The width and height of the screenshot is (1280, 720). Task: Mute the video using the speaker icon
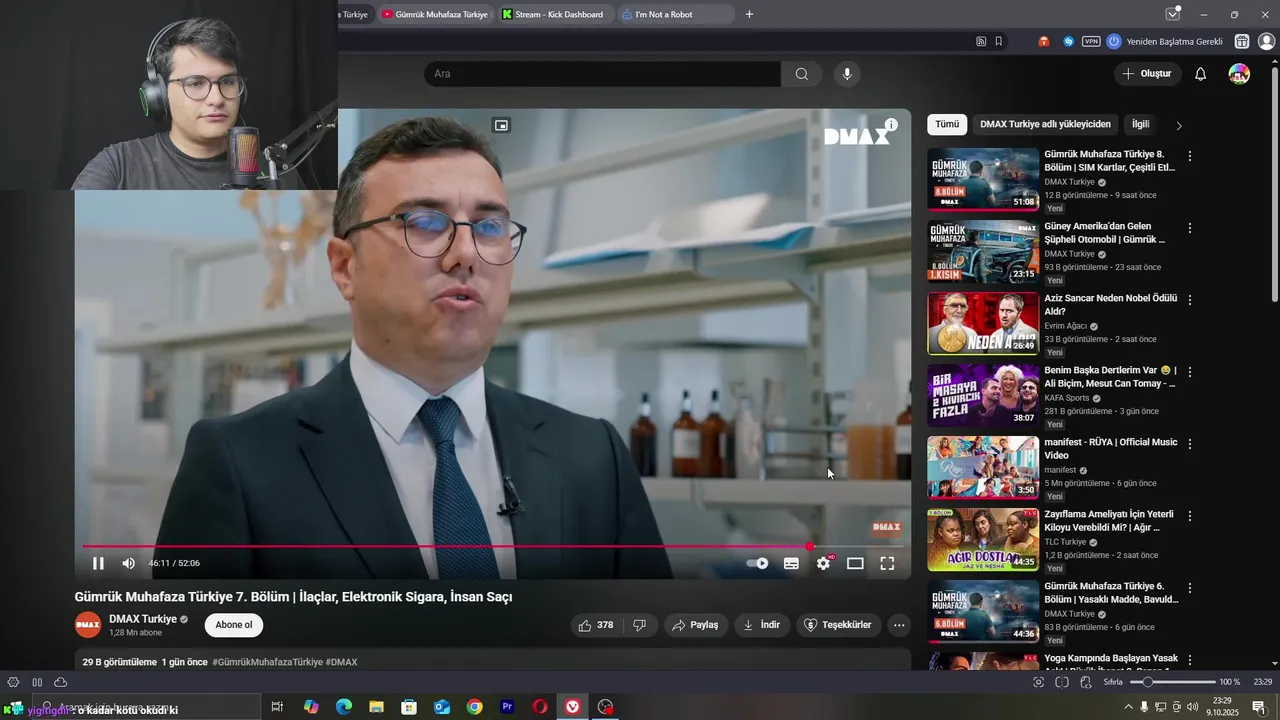coord(128,563)
